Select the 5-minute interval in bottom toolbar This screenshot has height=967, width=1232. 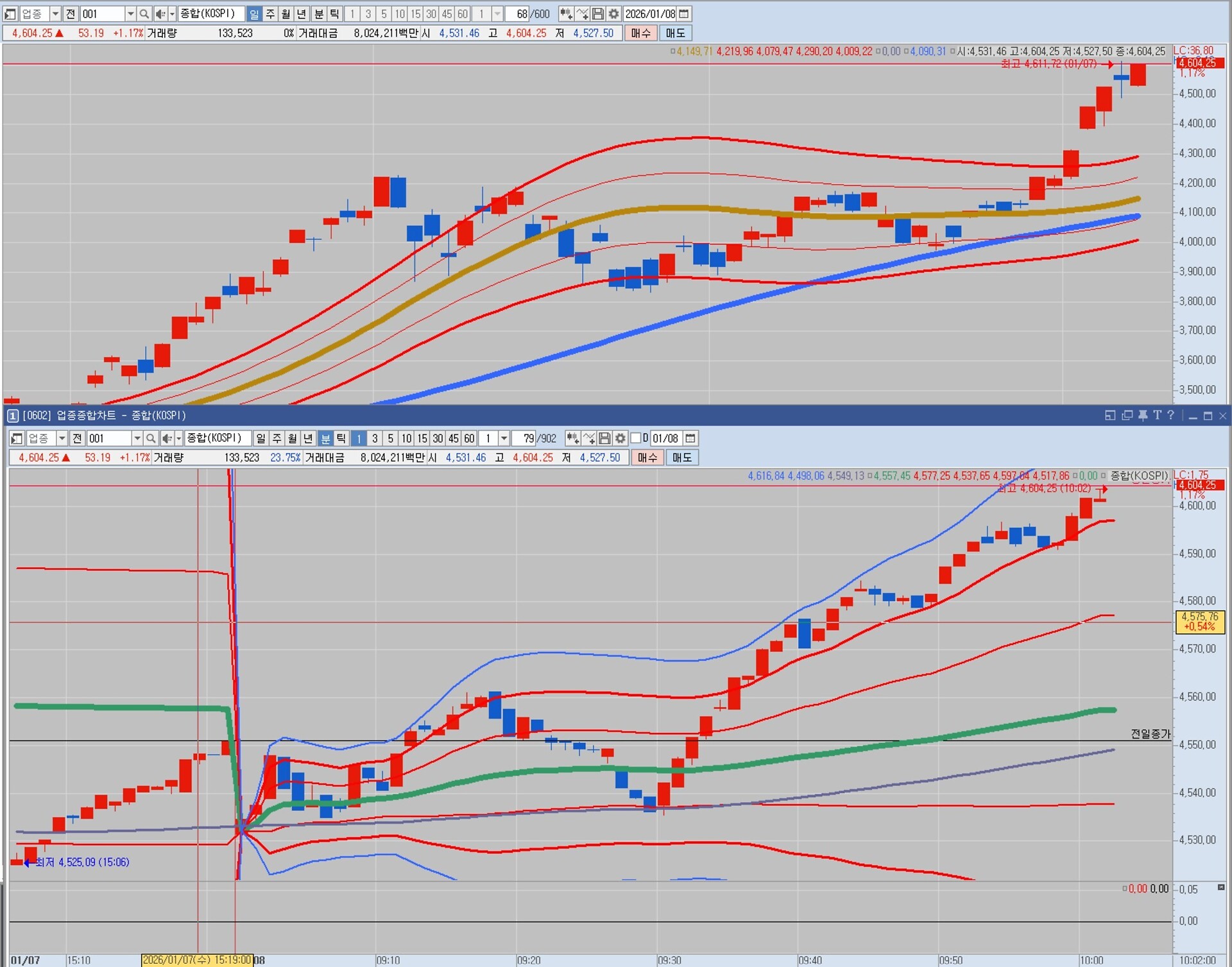[x=390, y=438]
